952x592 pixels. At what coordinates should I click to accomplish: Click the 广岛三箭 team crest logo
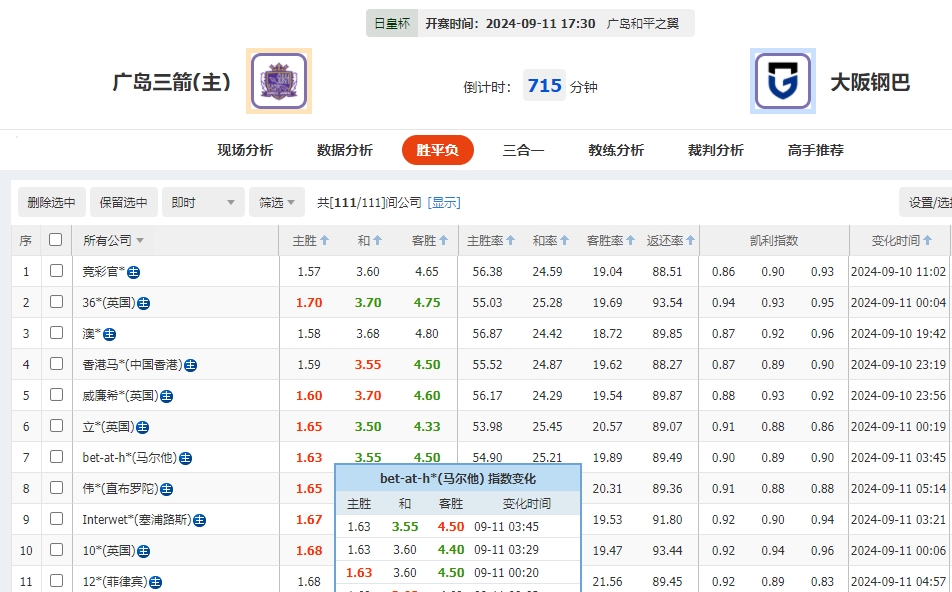click(278, 81)
